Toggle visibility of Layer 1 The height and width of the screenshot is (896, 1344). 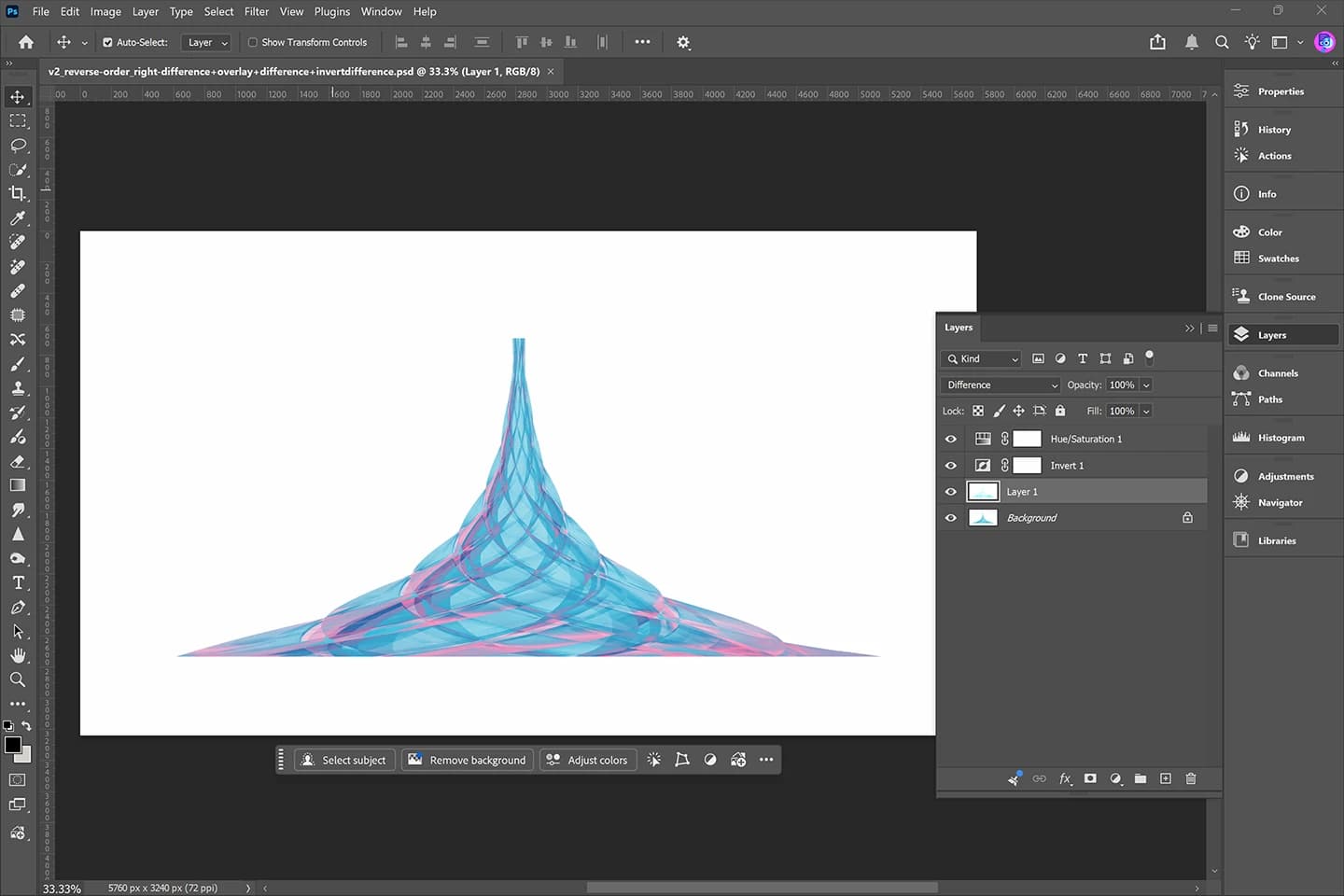(x=951, y=492)
